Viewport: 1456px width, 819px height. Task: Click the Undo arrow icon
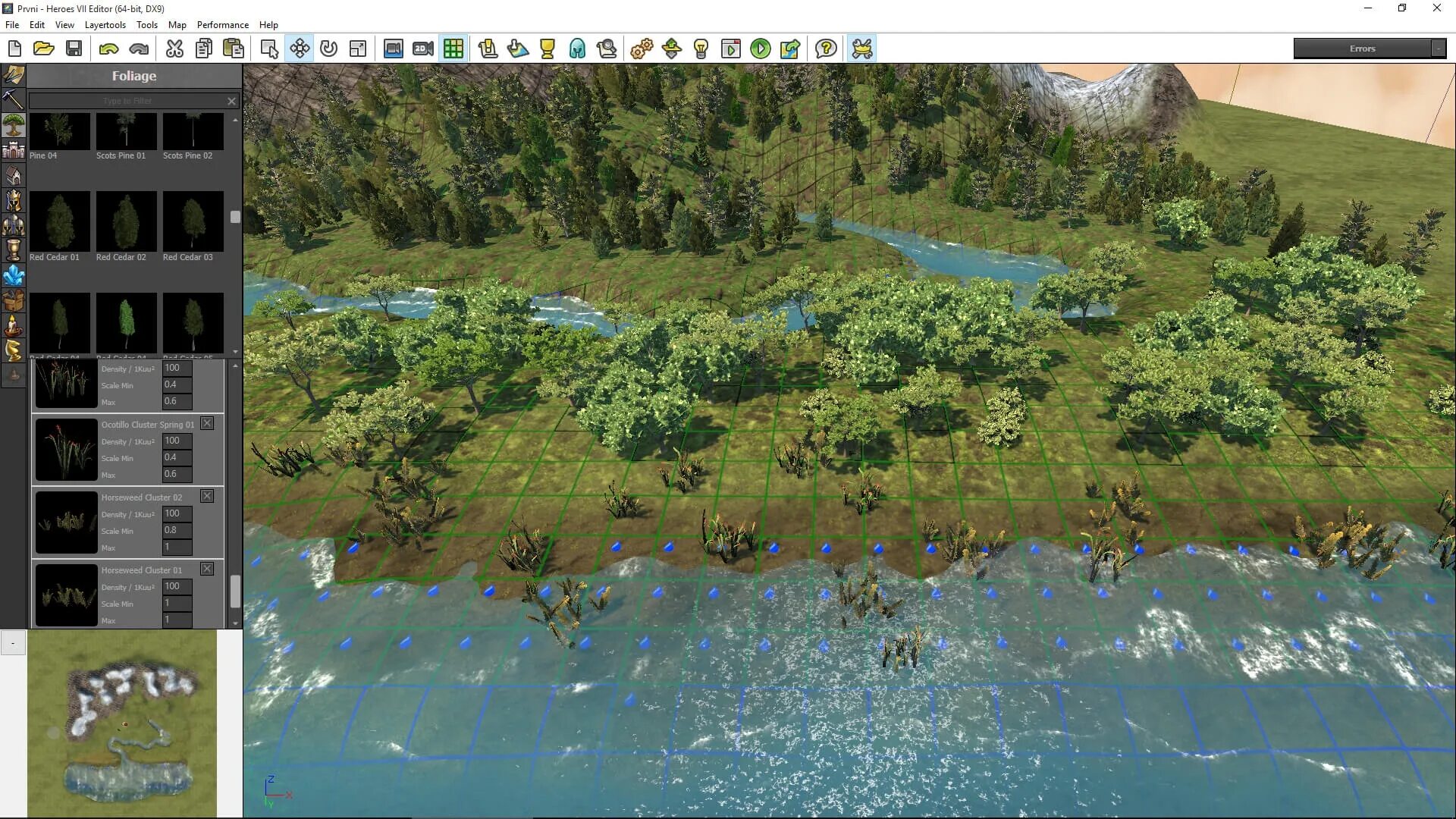tap(108, 49)
